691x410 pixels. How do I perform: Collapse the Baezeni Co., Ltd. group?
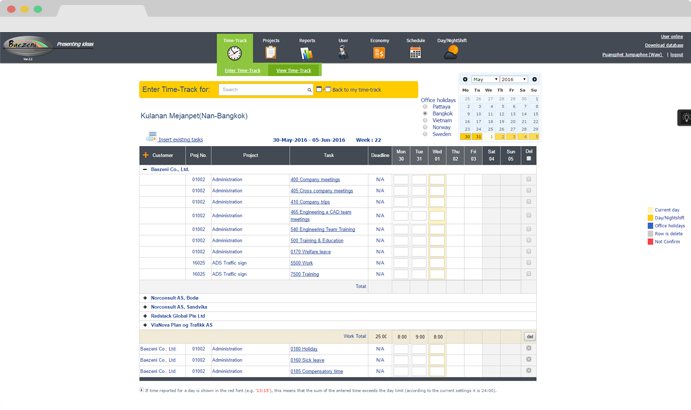pos(145,169)
